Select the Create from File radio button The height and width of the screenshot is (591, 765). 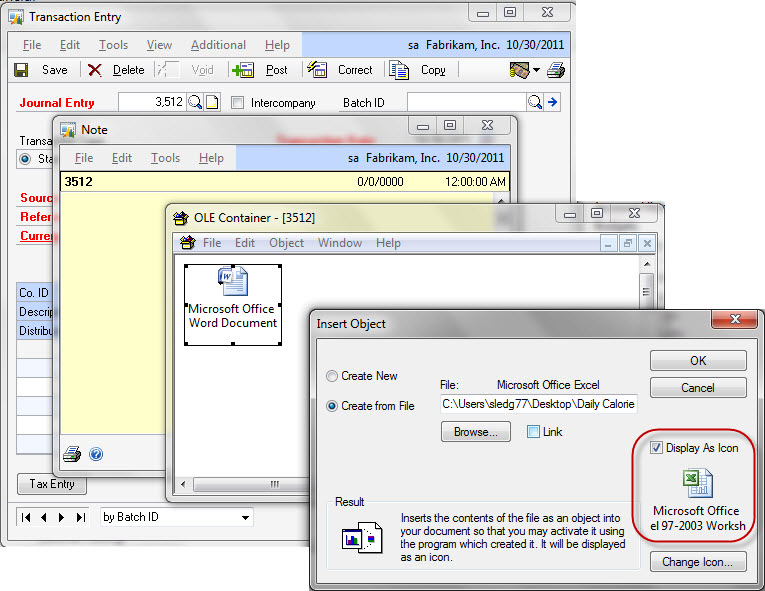pyautogui.click(x=332, y=406)
